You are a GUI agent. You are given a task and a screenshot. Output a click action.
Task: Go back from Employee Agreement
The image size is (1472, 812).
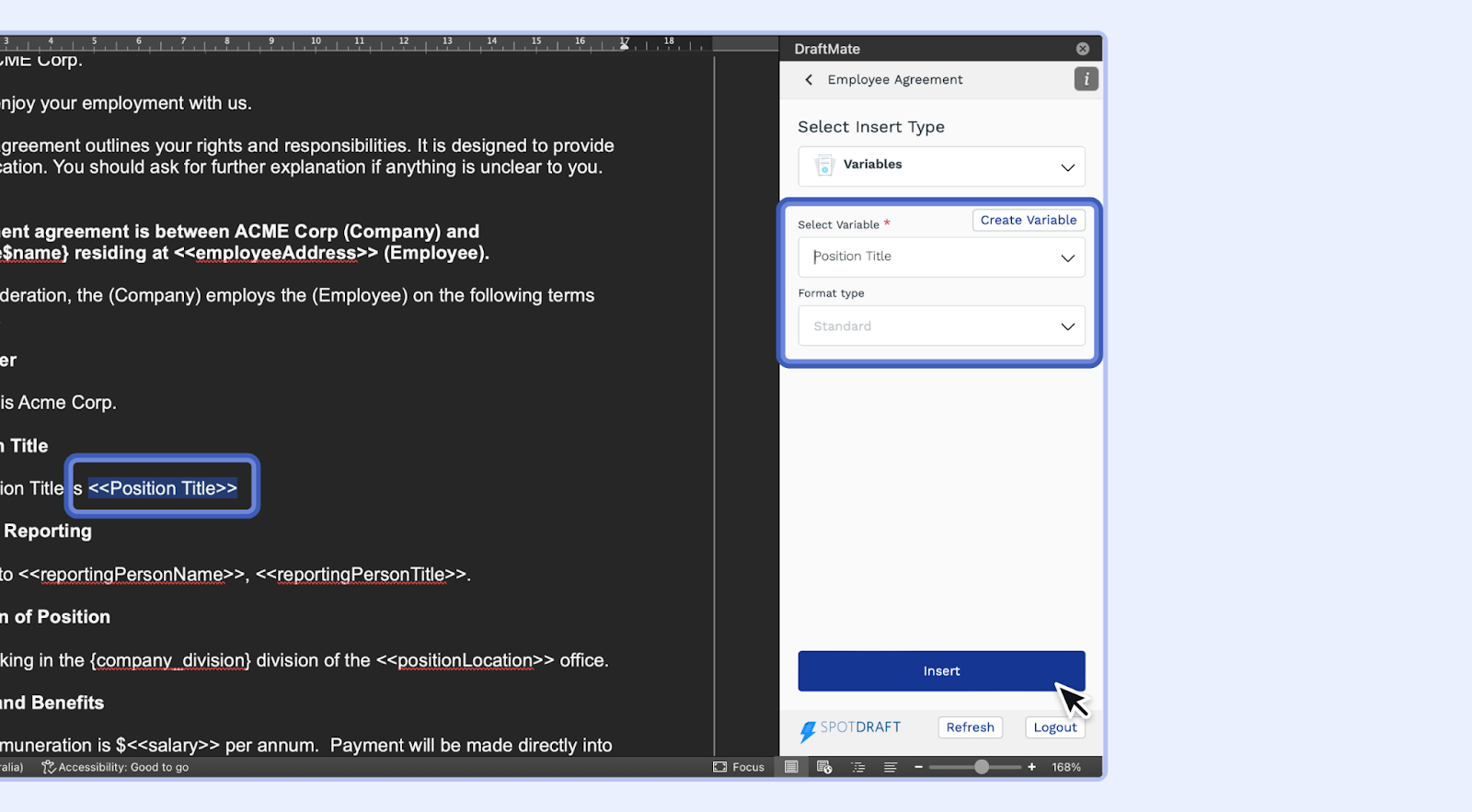(809, 80)
